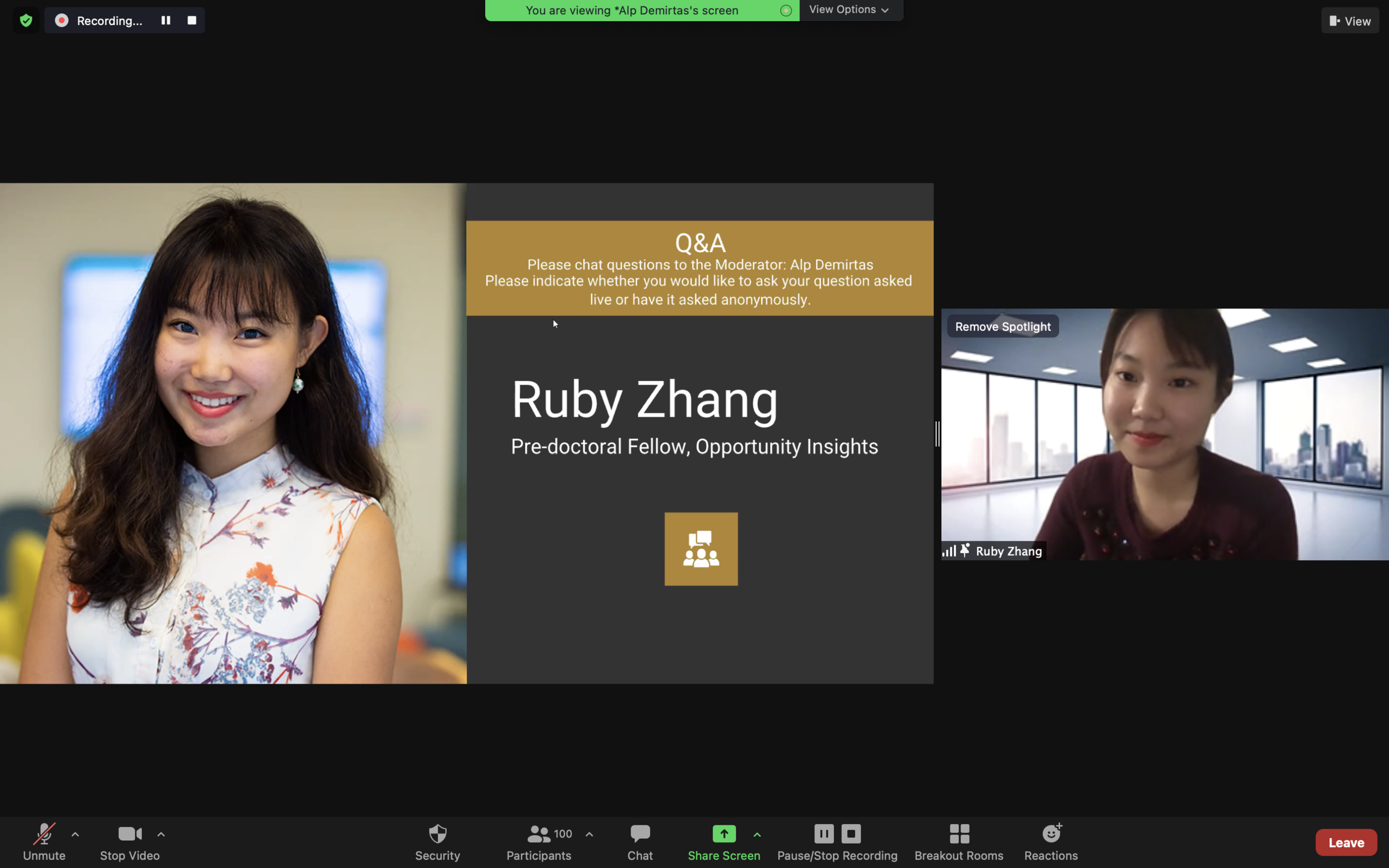Screen dimensions: 1389x868
Task: Click Ruby Zhang's portrait photo on the slide
Action: [233, 433]
